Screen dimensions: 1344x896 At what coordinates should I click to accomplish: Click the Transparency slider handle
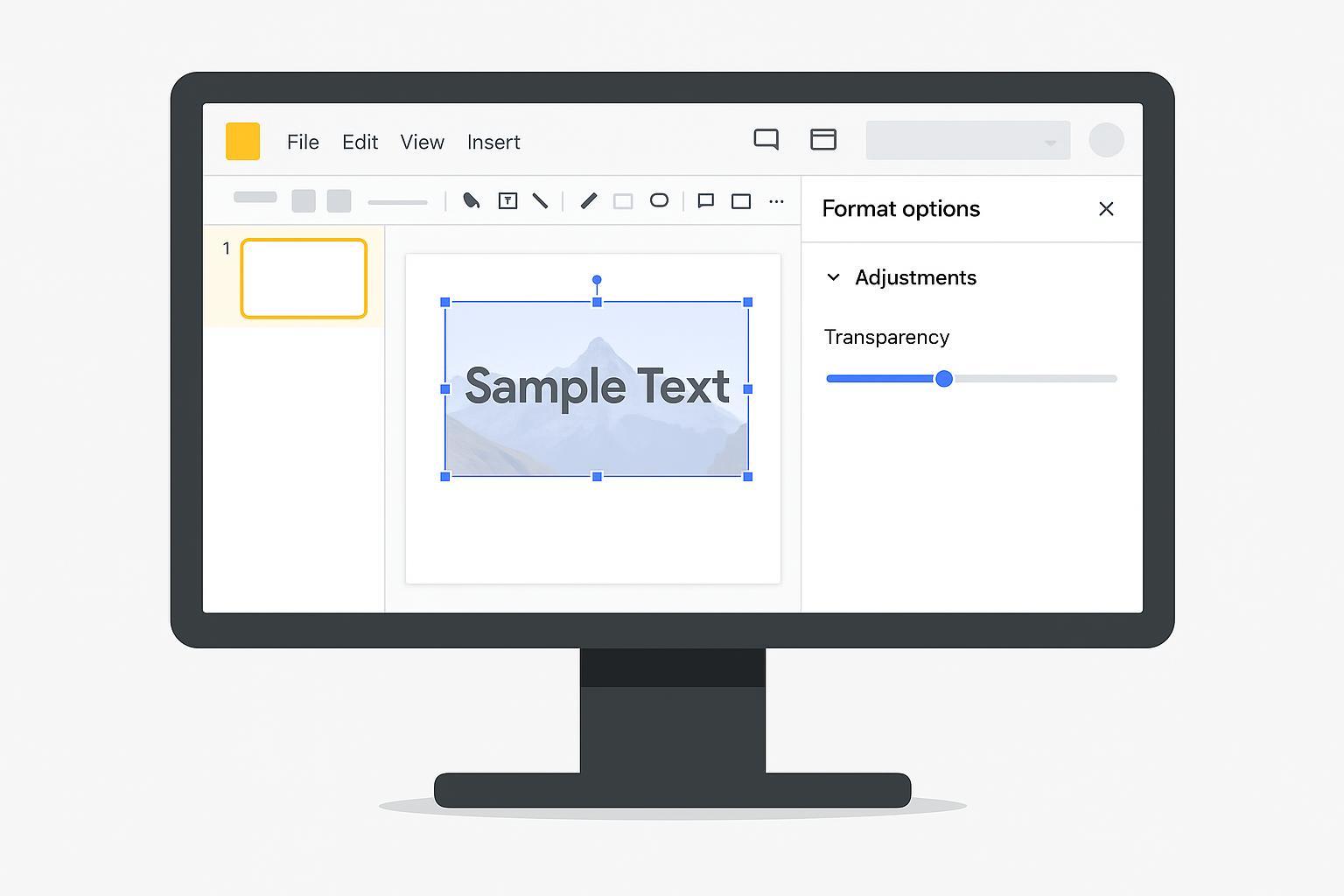[943, 378]
